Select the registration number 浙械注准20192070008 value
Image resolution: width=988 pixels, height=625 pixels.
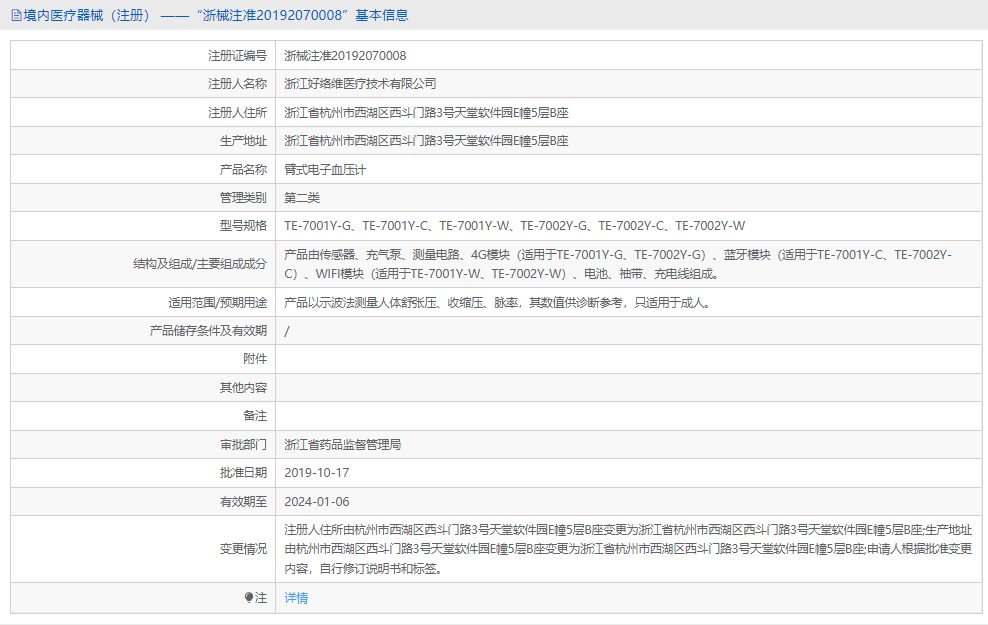click(x=345, y=55)
